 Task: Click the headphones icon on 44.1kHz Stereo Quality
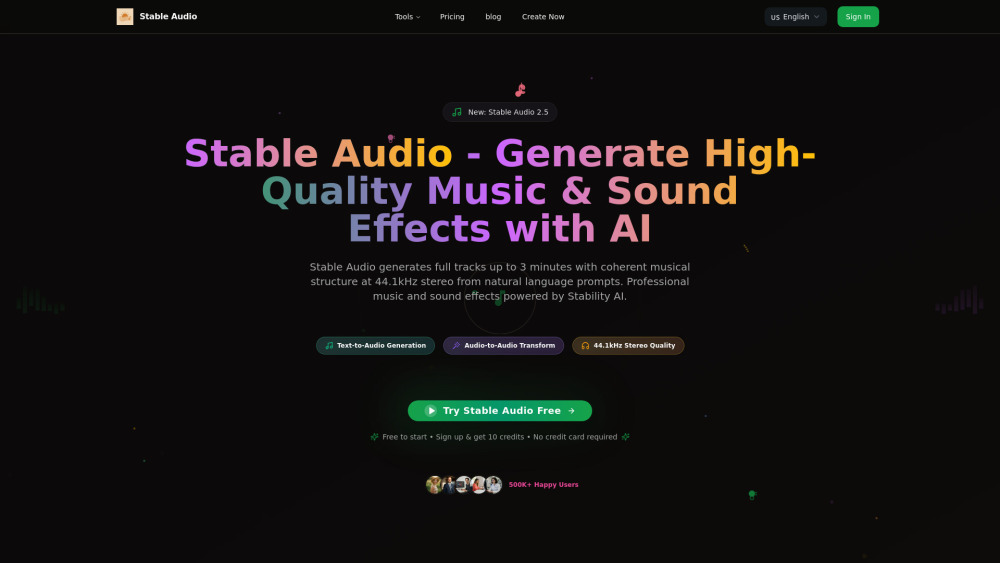click(x=585, y=346)
